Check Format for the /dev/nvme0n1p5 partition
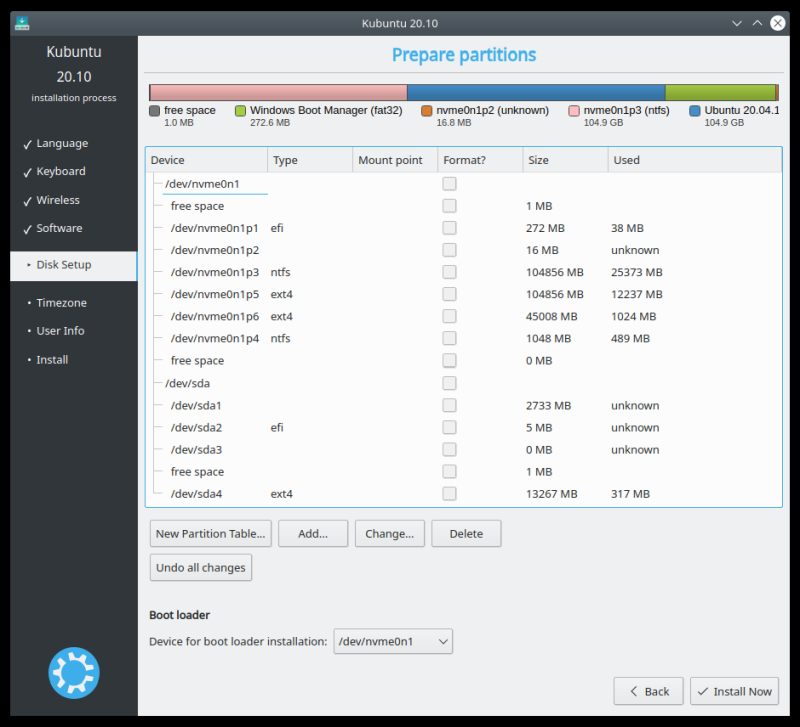 coord(449,294)
